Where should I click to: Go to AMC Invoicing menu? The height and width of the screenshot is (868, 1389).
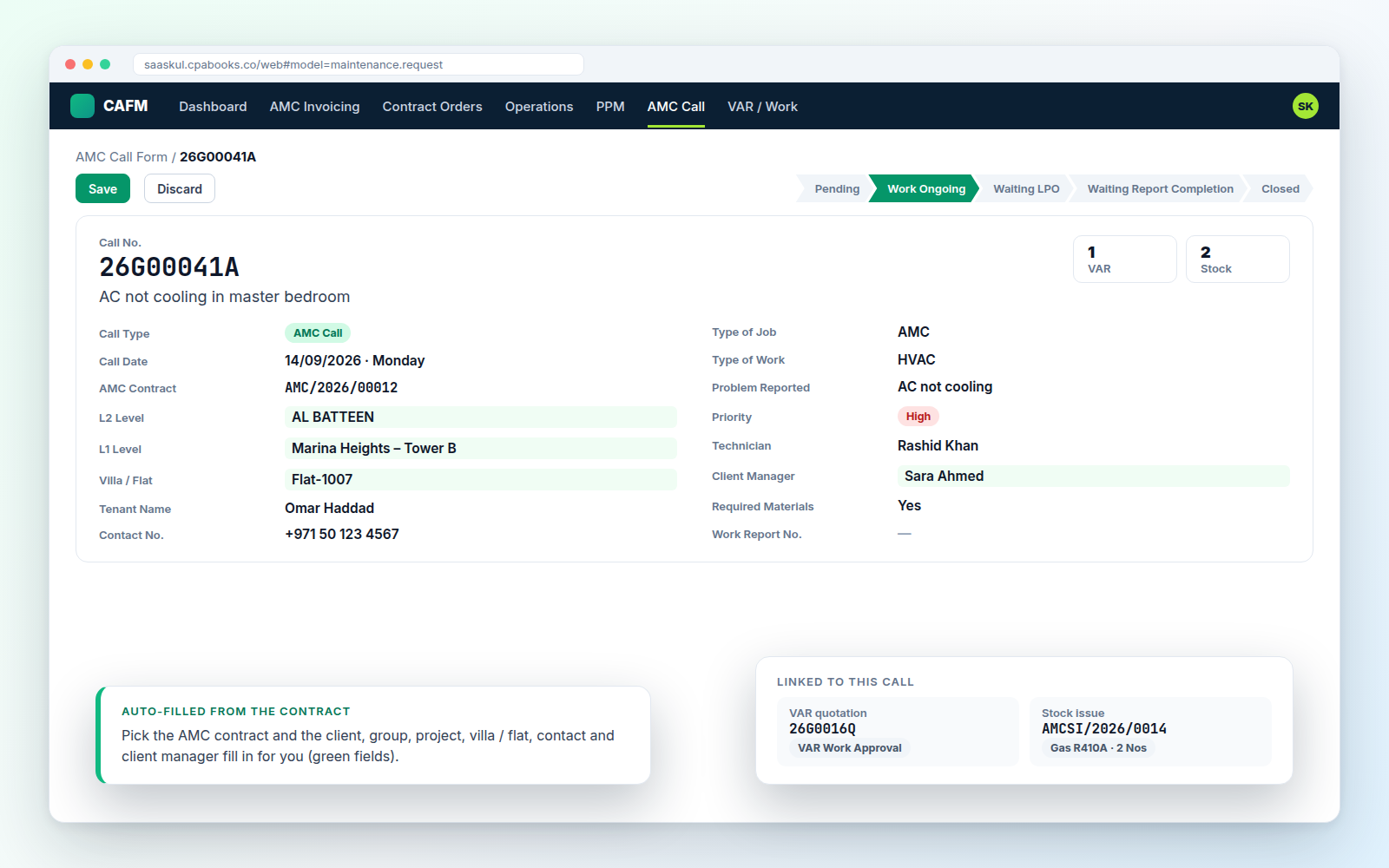pyautogui.click(x=314, y=106)
